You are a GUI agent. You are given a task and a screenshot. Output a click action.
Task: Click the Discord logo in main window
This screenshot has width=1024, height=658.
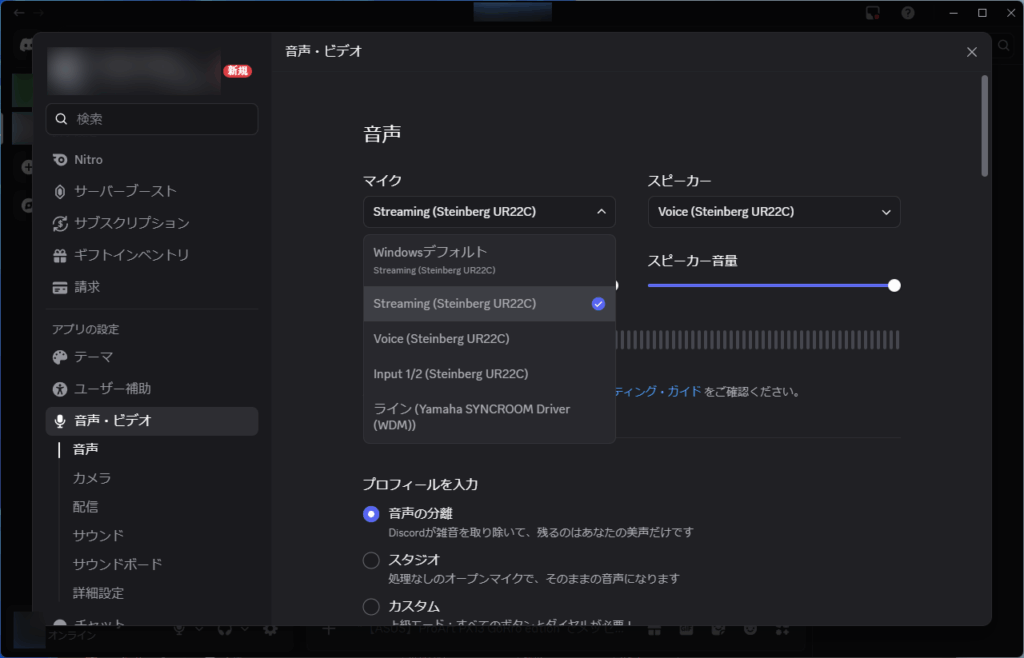tap(26, 46)
